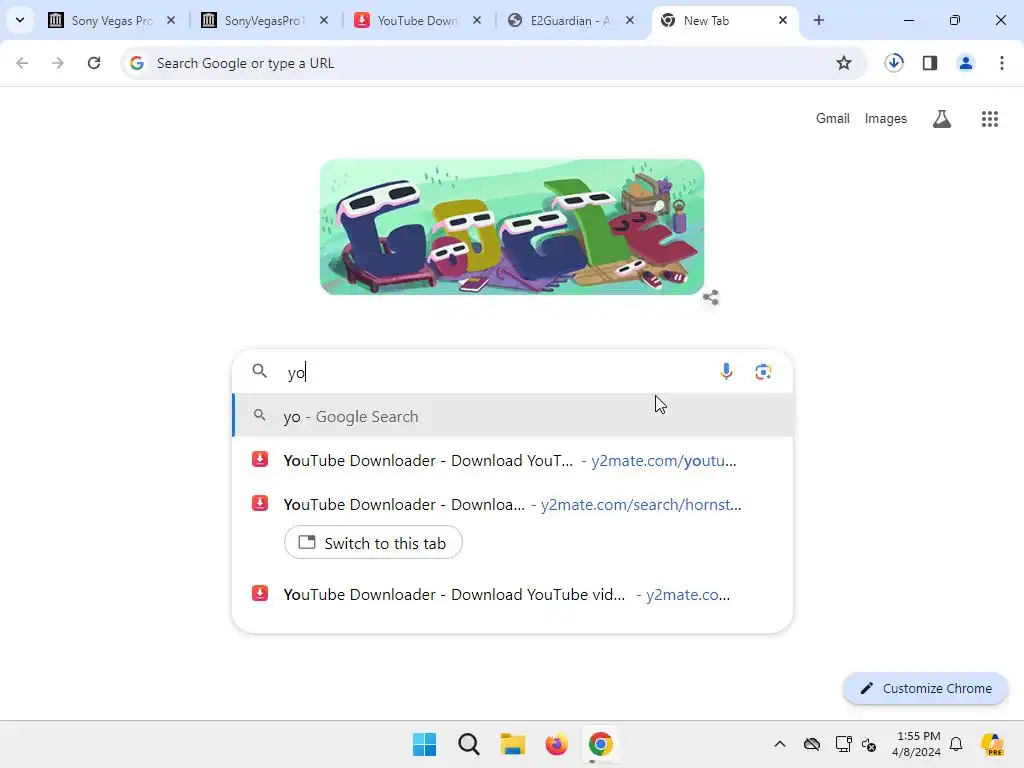Close the Sony Vegas Pro tab
The image size is (1024, 768).
[x=171, y=20]
